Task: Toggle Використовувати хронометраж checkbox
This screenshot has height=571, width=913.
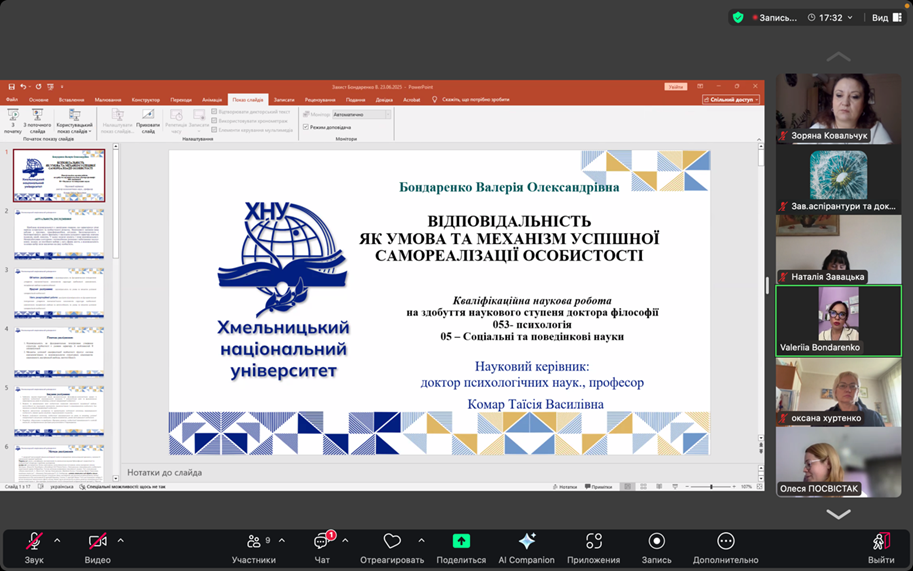Action: tap(214, 120)
